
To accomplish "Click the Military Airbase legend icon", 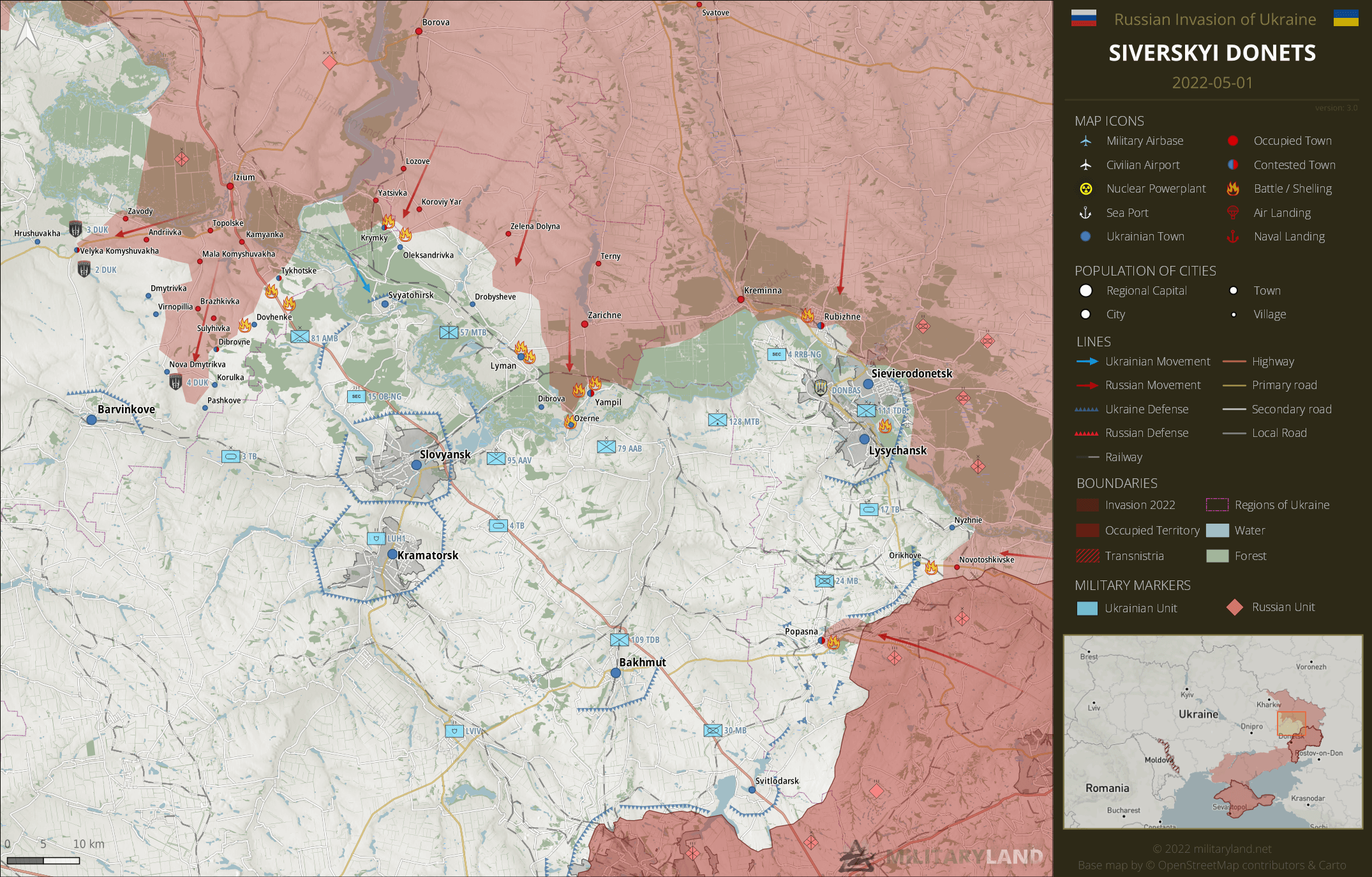I will [1085, 141].
